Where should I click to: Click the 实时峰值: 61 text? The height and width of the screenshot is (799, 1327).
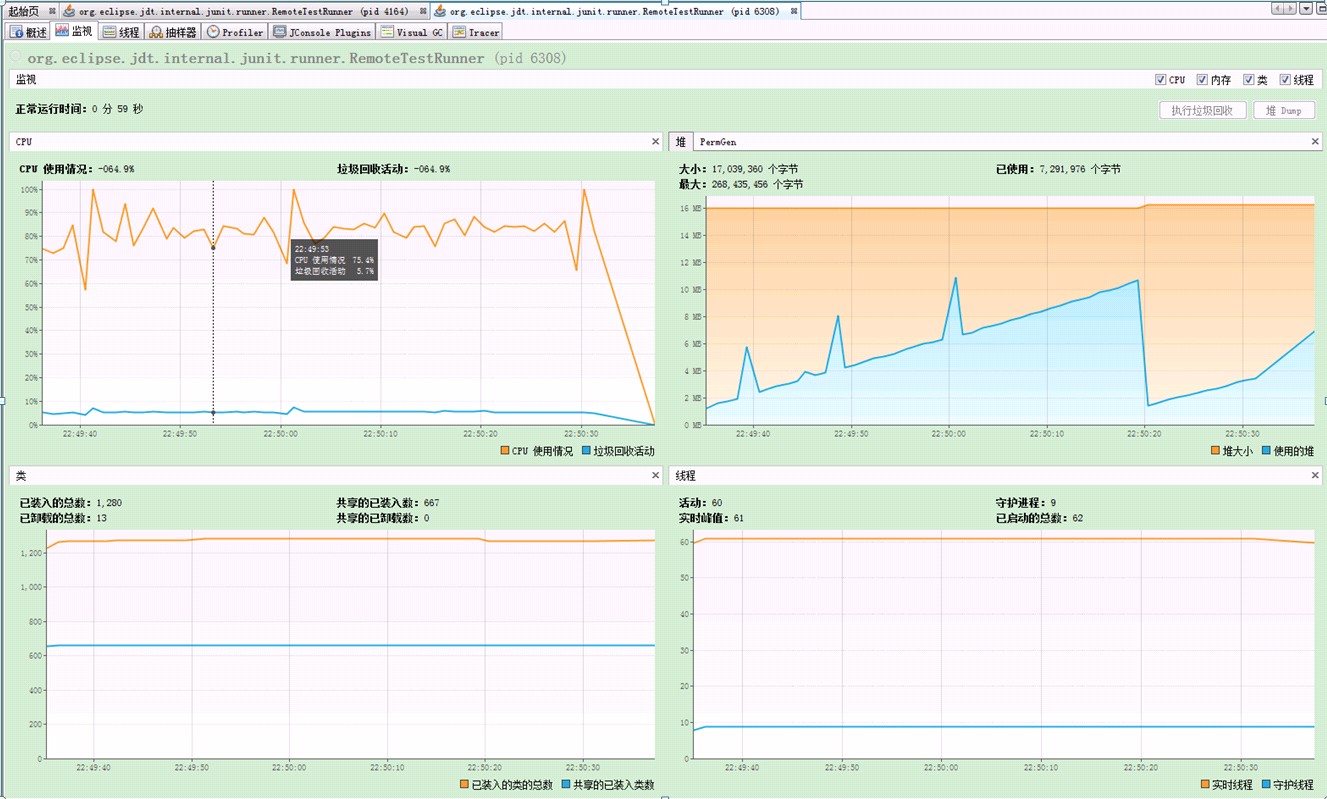(x=711, y=518)
